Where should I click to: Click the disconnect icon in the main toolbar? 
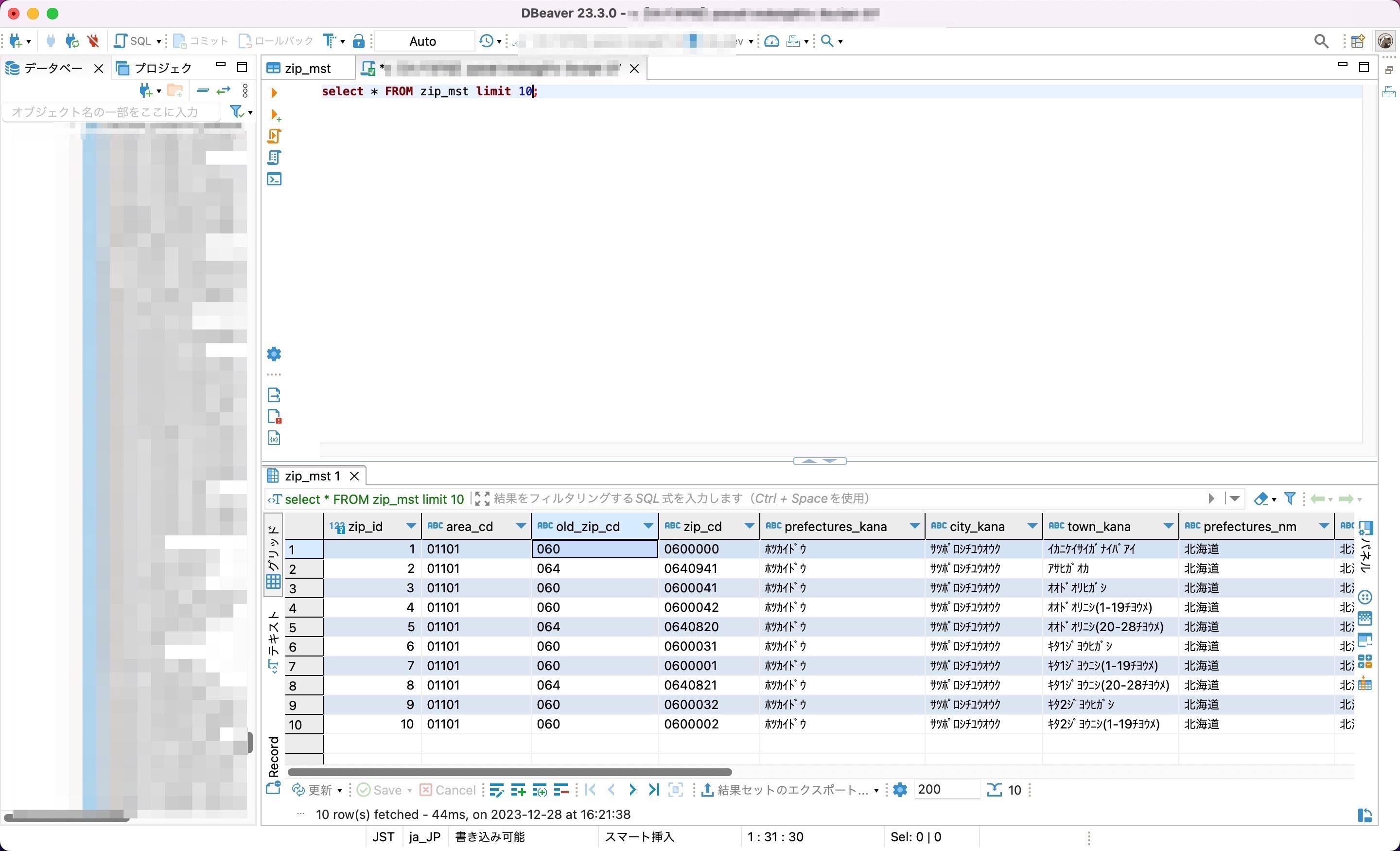[x=93, y=41]
